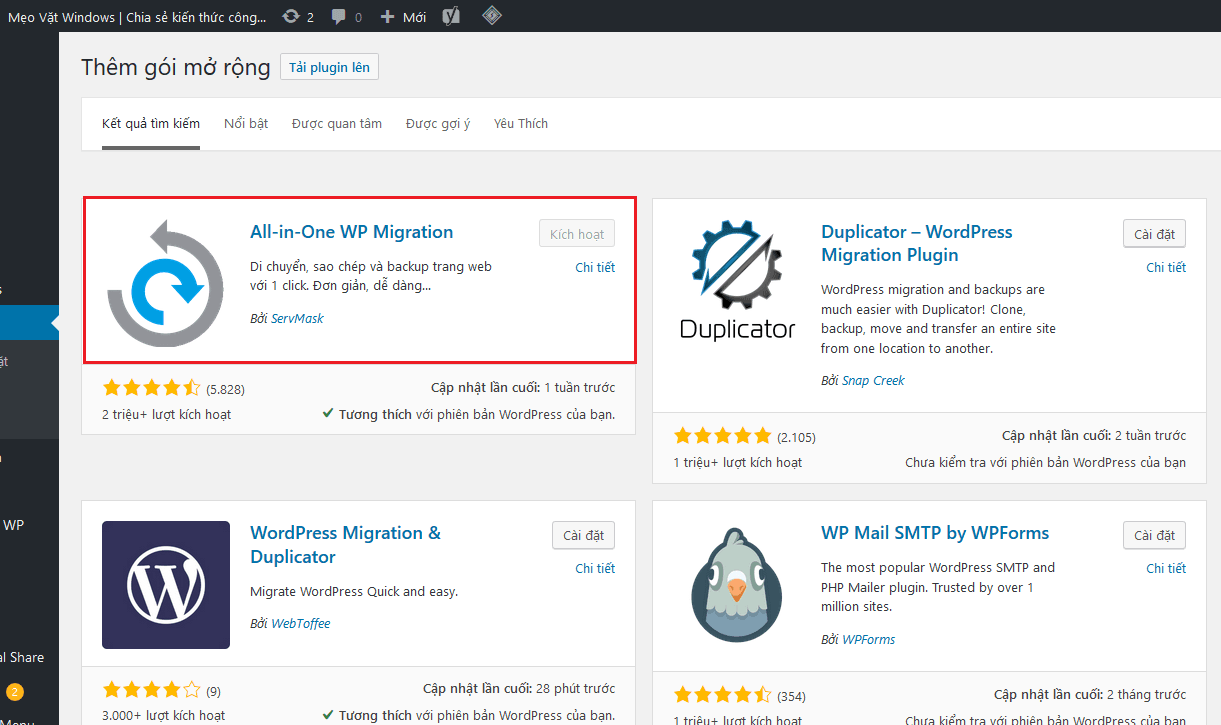Open WP Mail SMTP by WPForms title

[x=935, y=533]
